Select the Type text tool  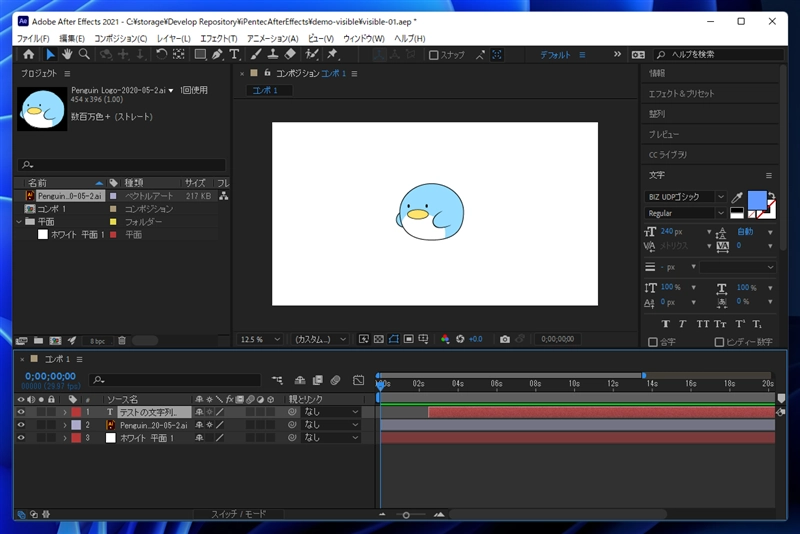coord(234,54)
